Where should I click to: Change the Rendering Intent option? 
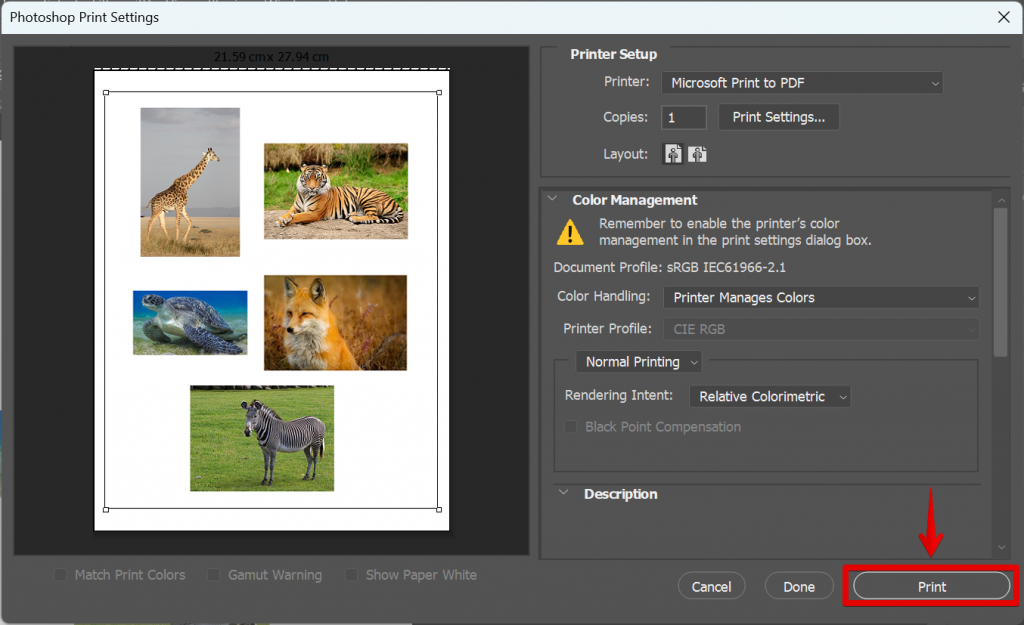pos(770,396)
